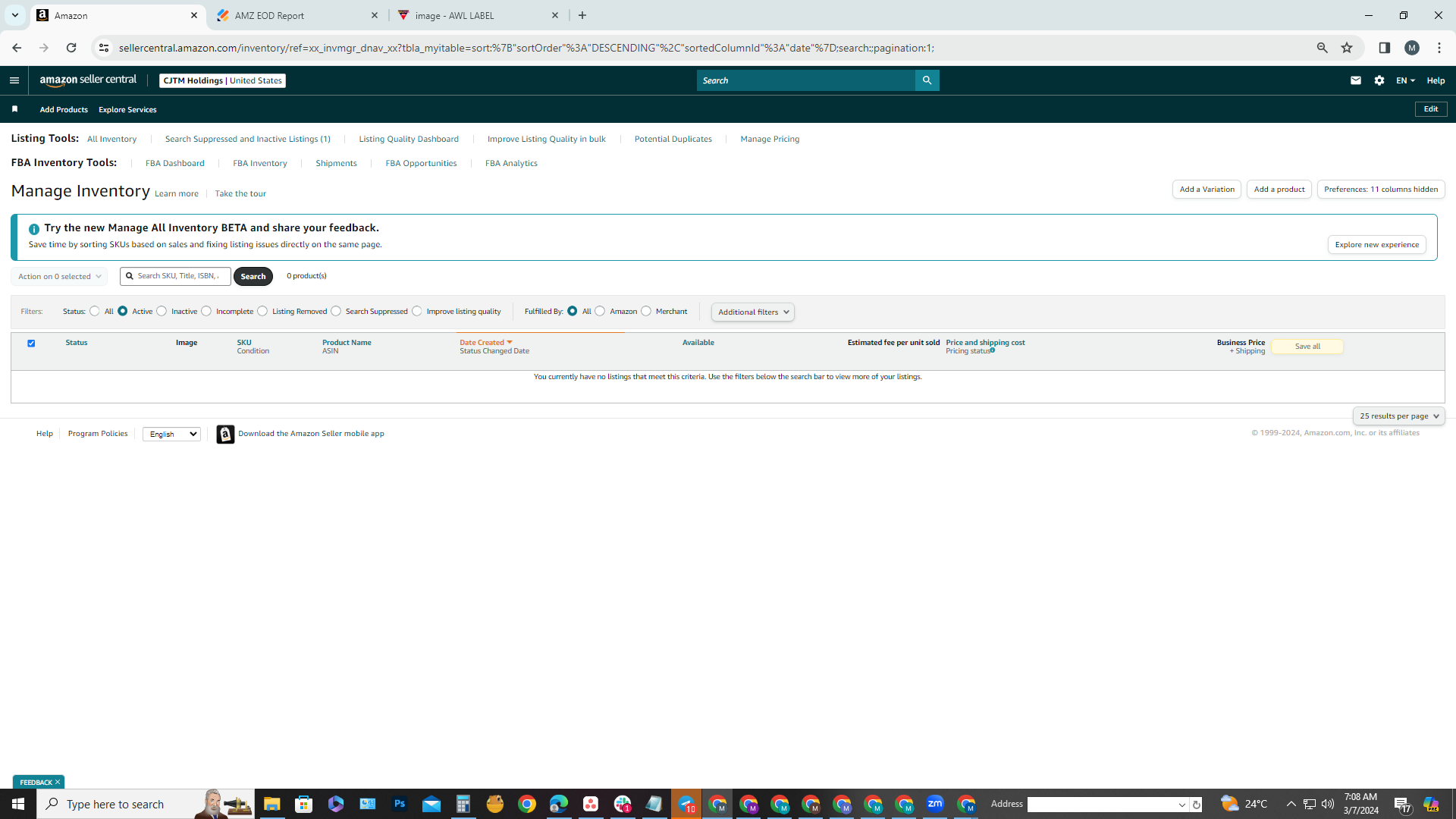Click the bookmark flag icon
The image size is (1456, 819).
[14, 109]
